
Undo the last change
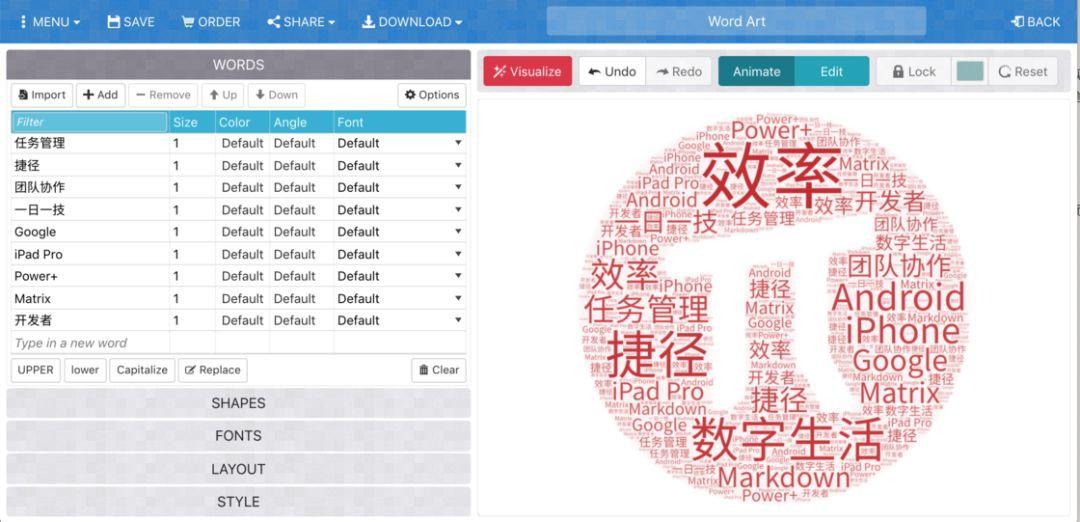pos(612,71)
